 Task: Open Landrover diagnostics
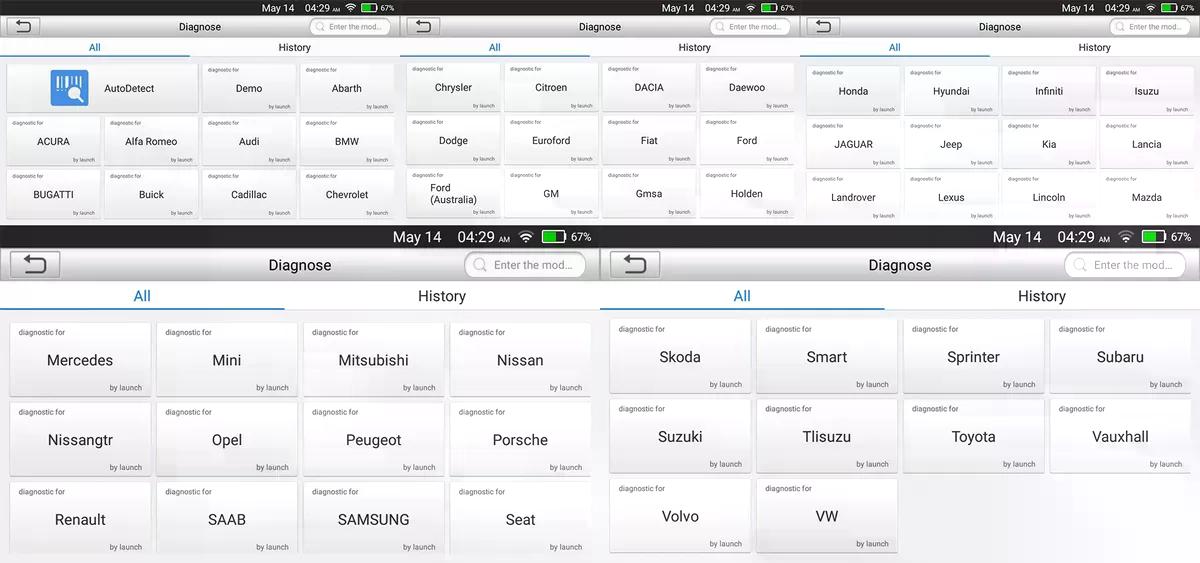click(853, 197)
